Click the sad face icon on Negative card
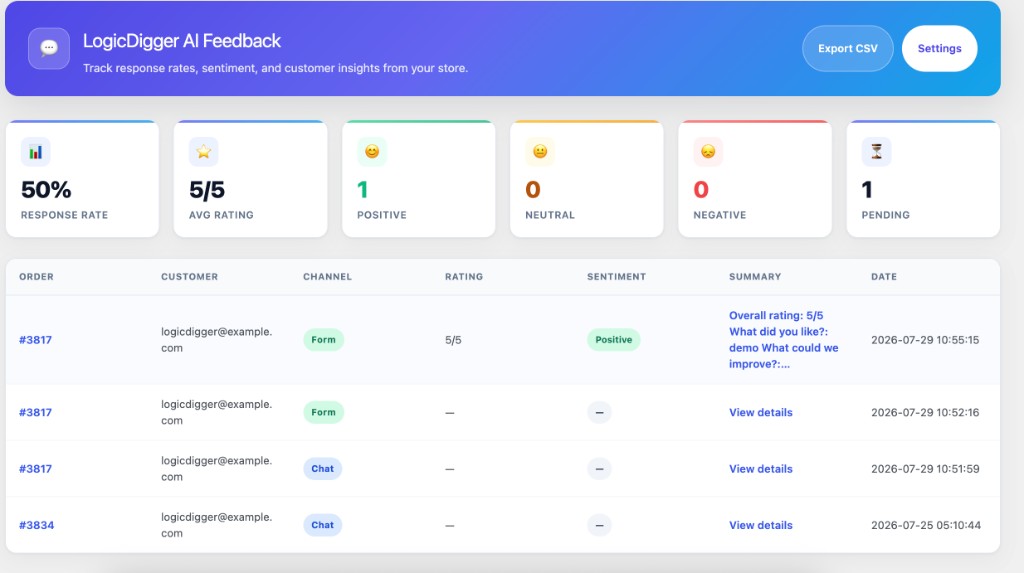This screenshot has height=573, width=1024. [708, 152]
